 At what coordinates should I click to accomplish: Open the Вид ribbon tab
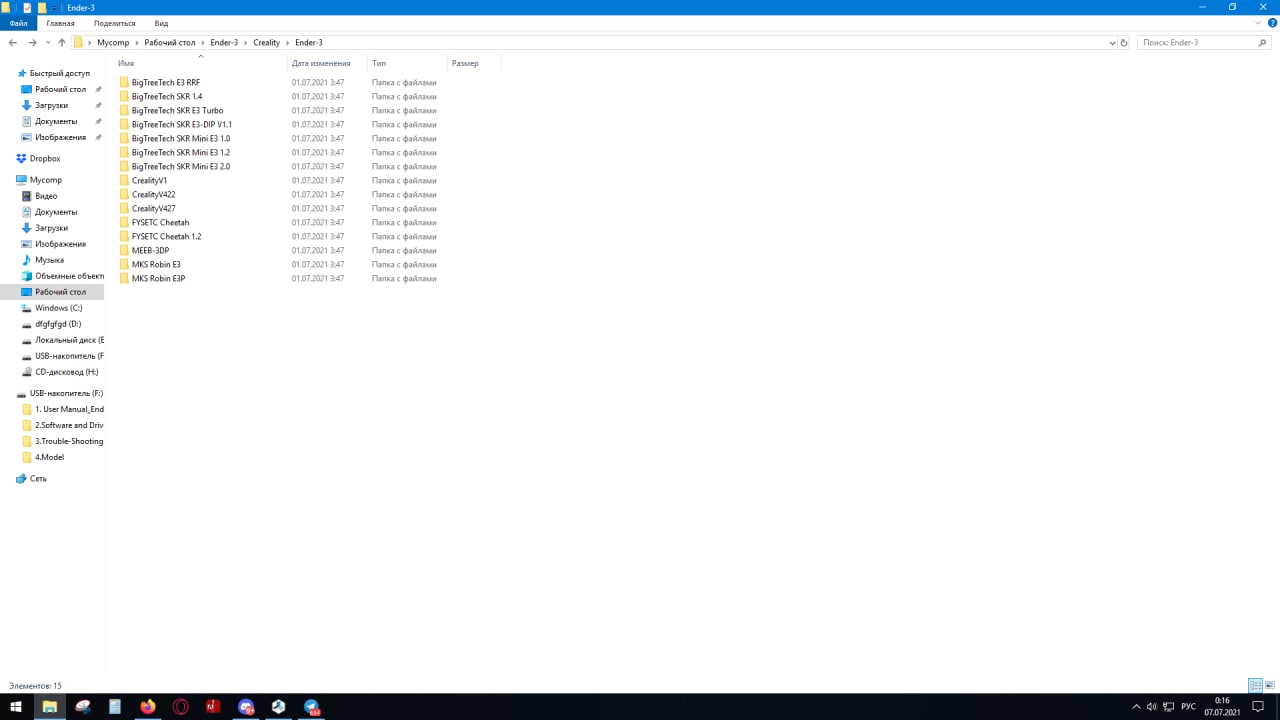(x=161, y=23)
